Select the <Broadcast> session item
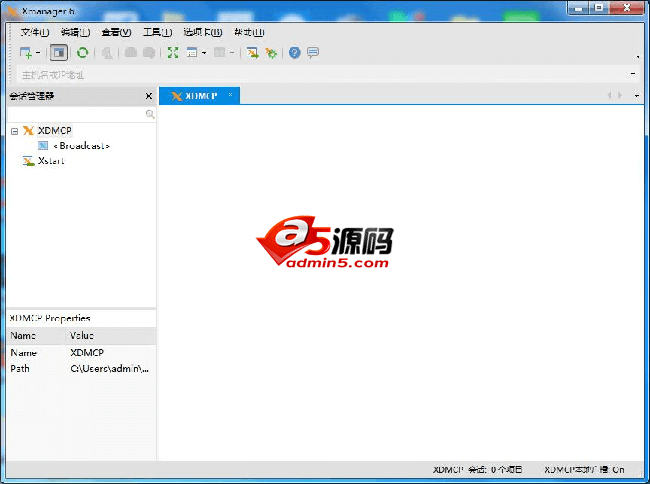Screen dimensions: 650x484 tap(82, 146)
